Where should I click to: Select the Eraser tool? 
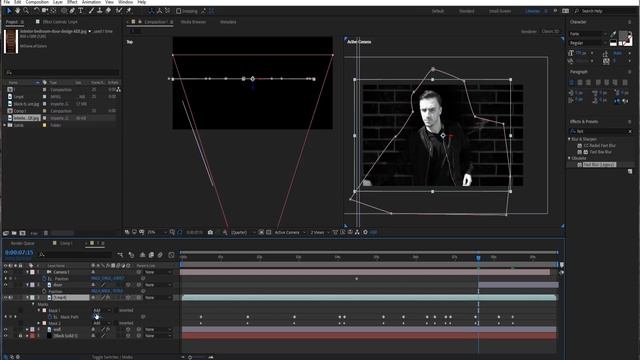(x=108, y=11)
